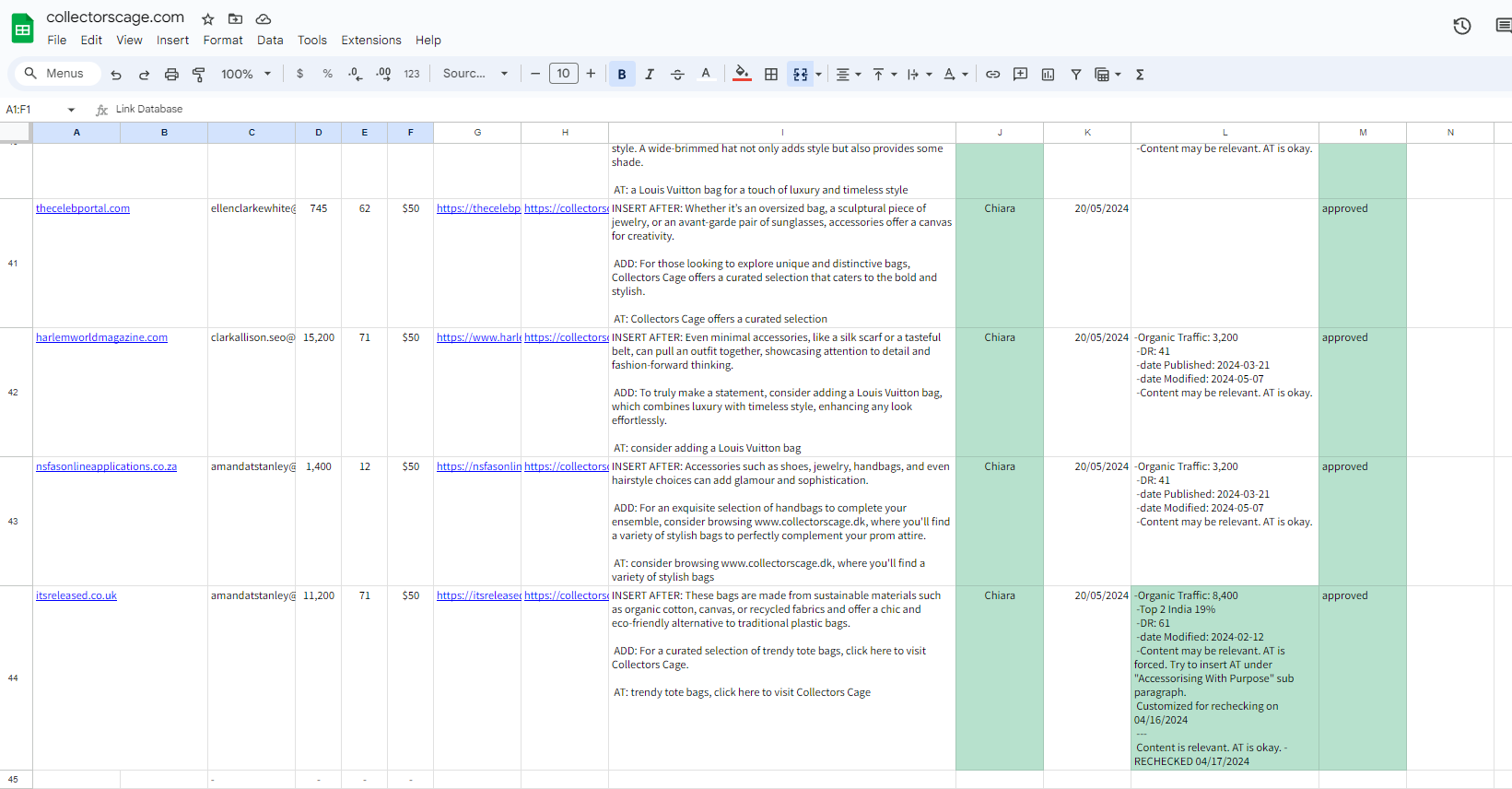Undo the last action
This screenshot has height=789, width=1512.
[116, 75]
